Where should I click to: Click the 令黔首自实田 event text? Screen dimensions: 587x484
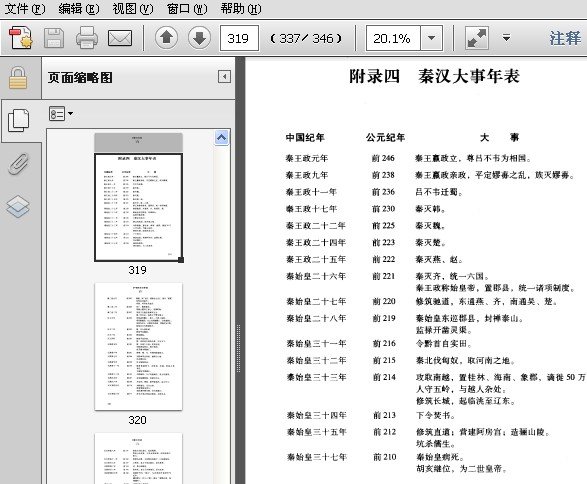[x=444, y=344]
